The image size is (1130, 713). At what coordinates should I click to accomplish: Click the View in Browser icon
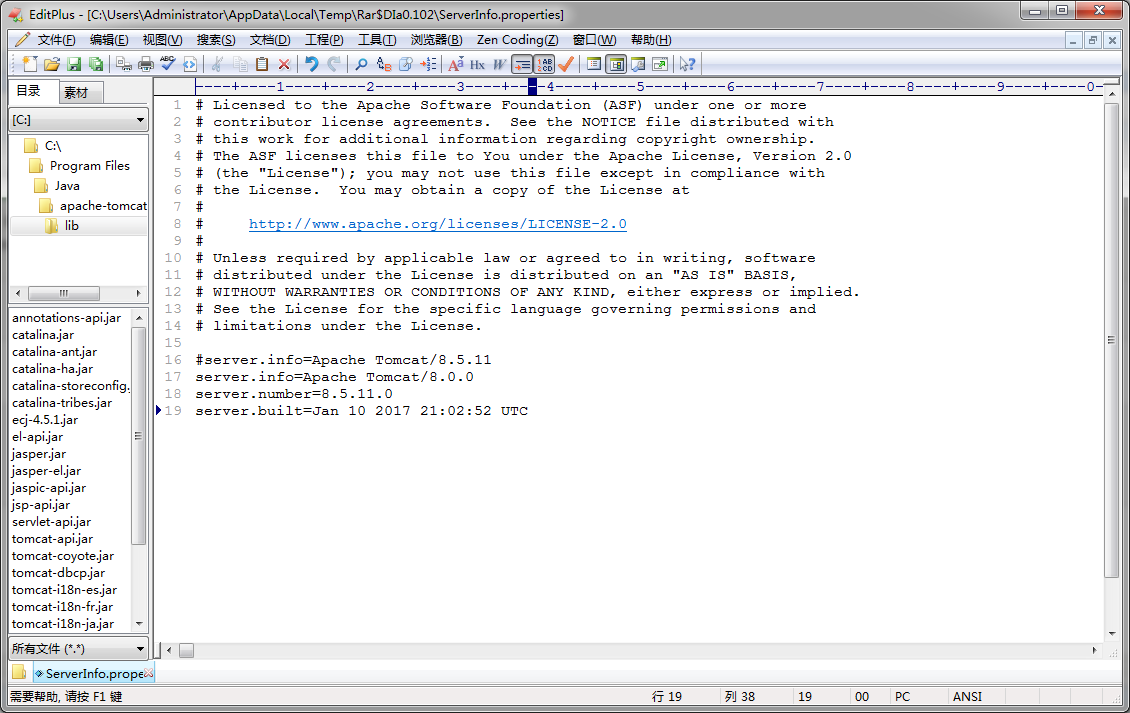click(x=190, y=64)
